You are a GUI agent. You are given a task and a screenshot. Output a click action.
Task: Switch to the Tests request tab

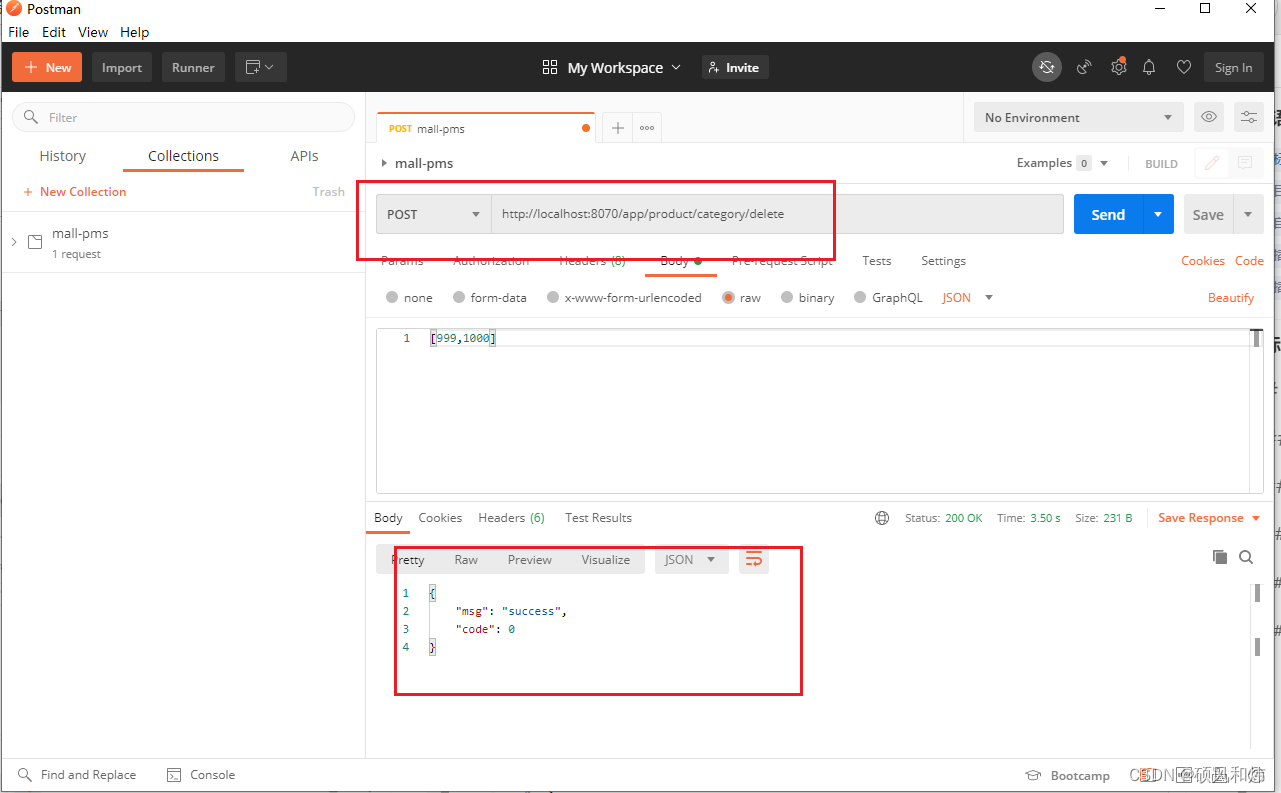(x=876, y=260)
